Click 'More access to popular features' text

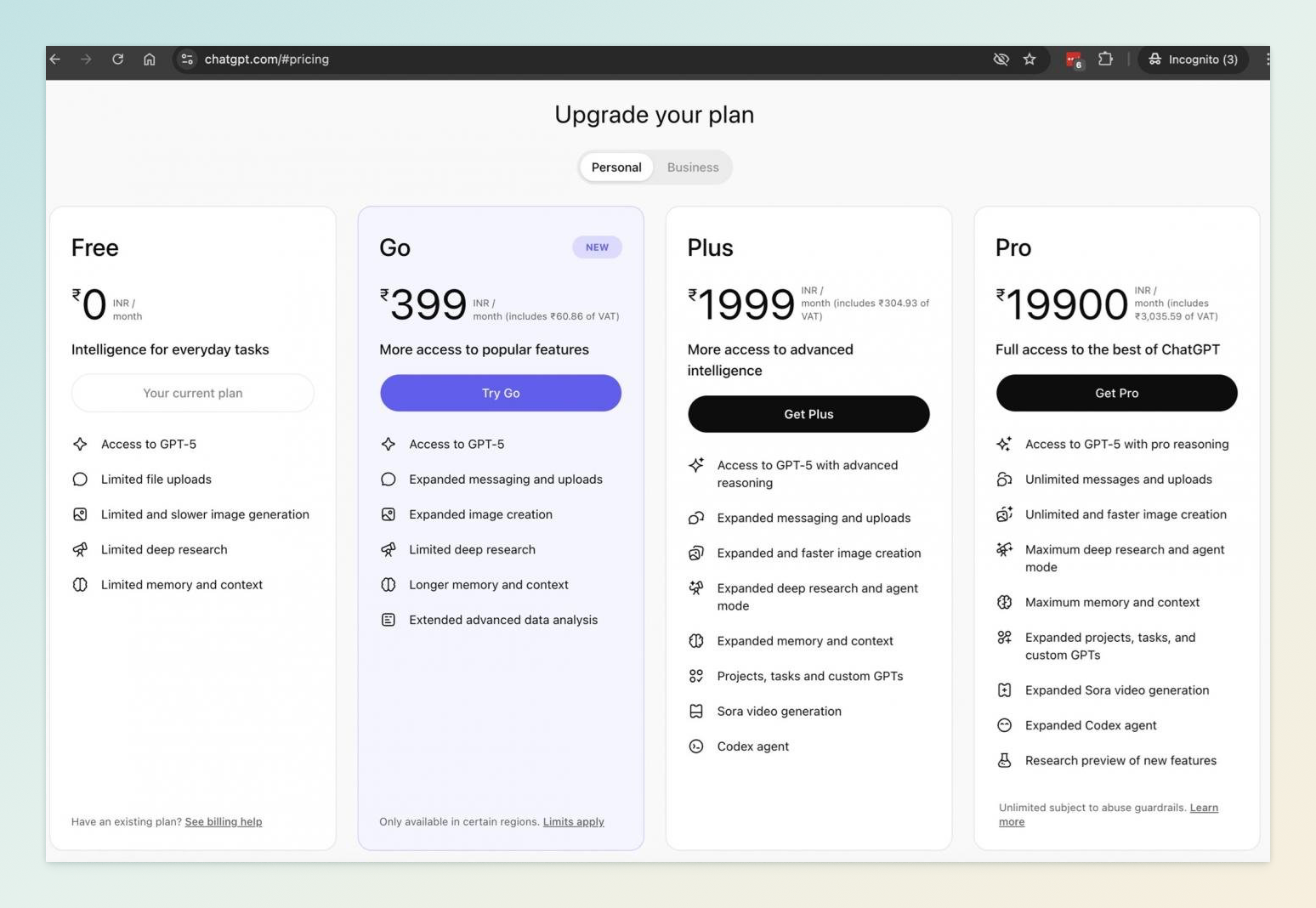coord(484,349)
